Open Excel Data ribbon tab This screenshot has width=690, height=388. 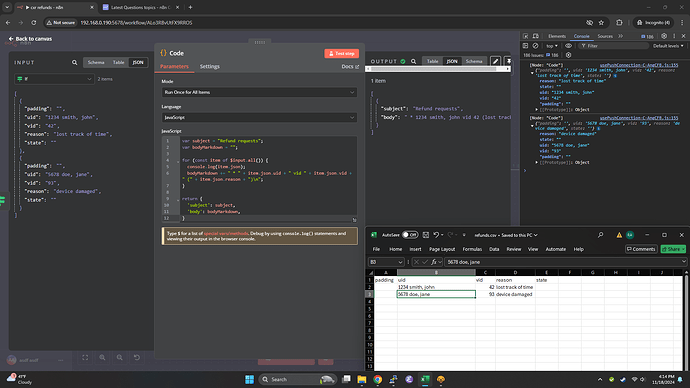(x=494, y=249)
